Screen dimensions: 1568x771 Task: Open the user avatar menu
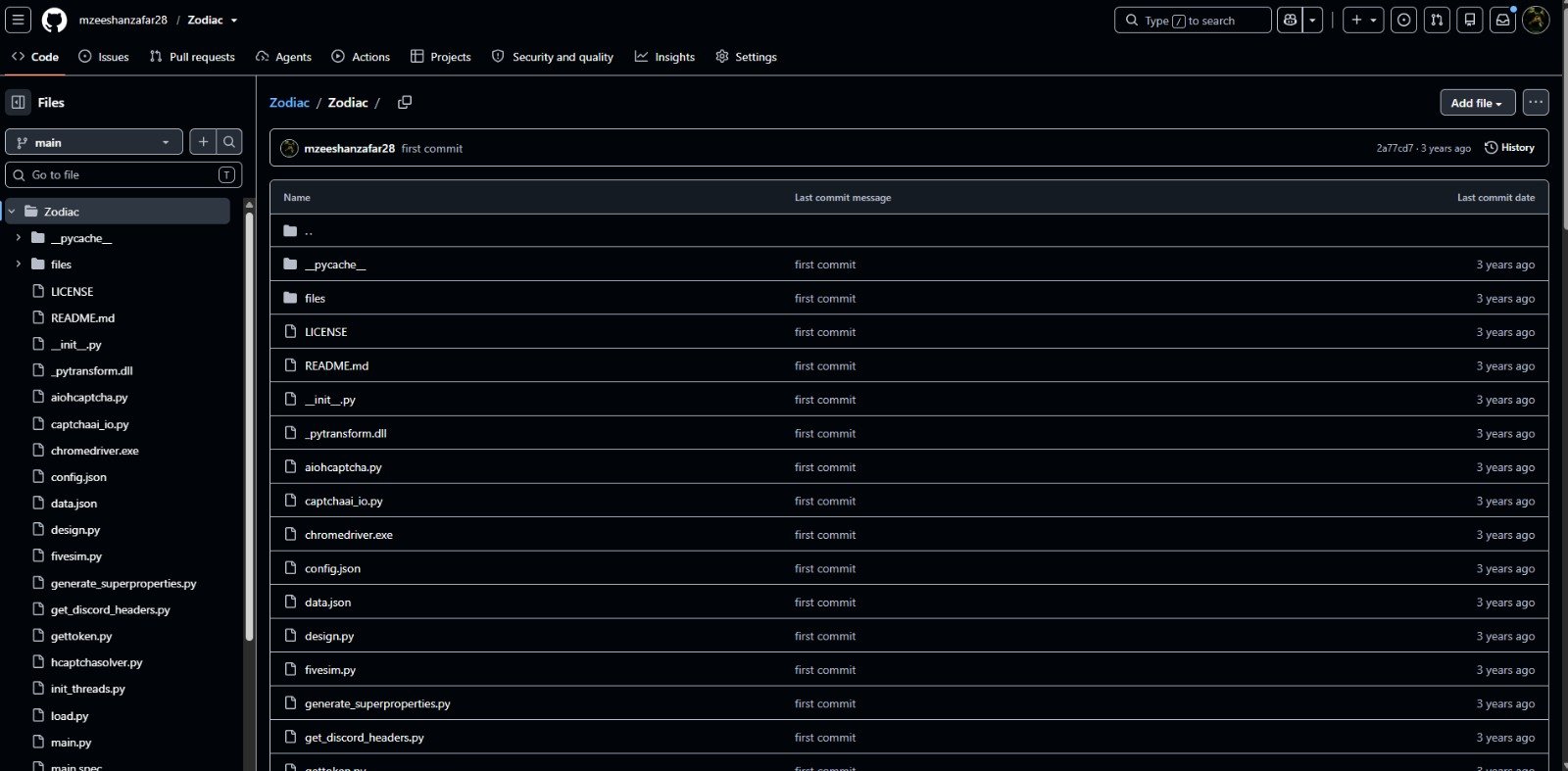[x=1536, y=20]
